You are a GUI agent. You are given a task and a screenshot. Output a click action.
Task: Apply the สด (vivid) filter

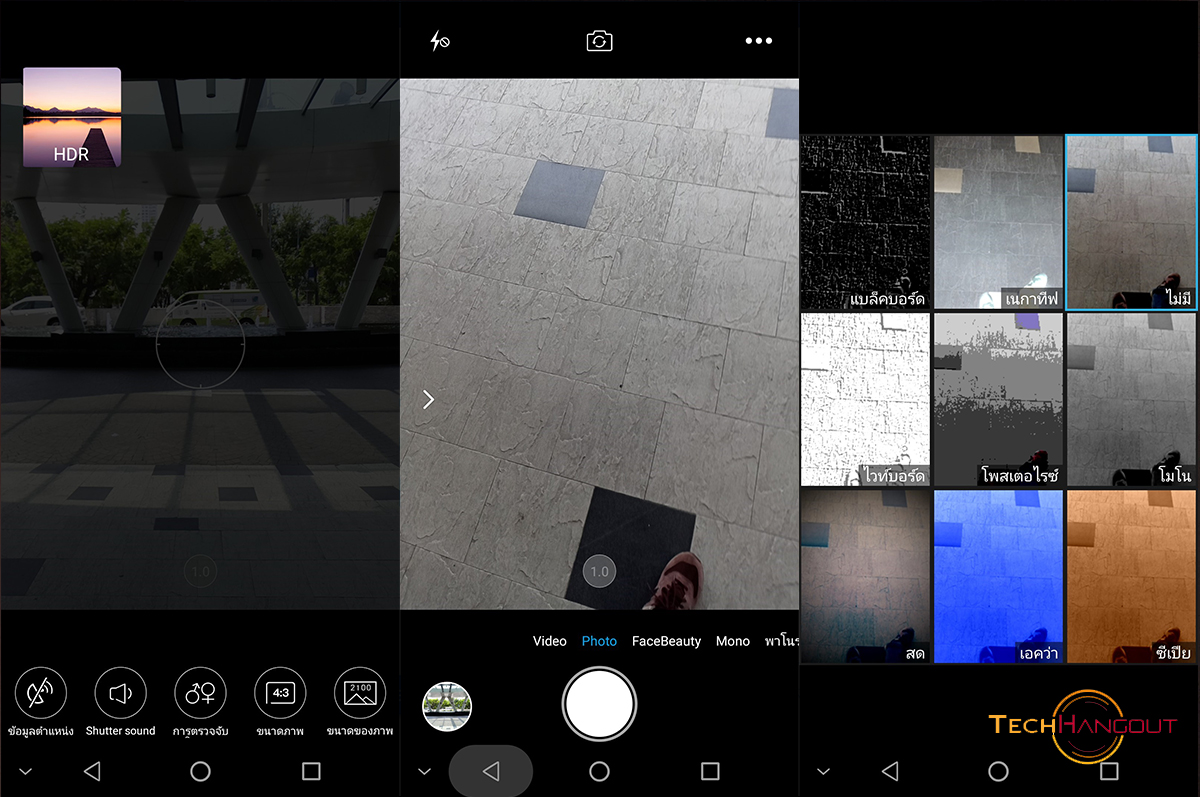coord(866,577)
